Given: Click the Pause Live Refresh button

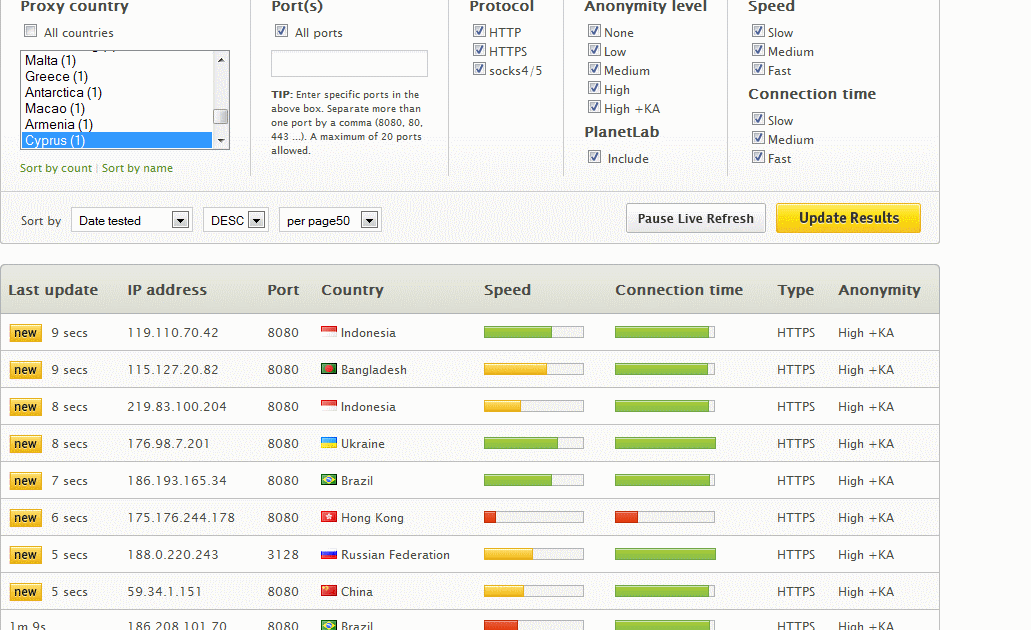Looking at the screenshot, I should (696, 218).
